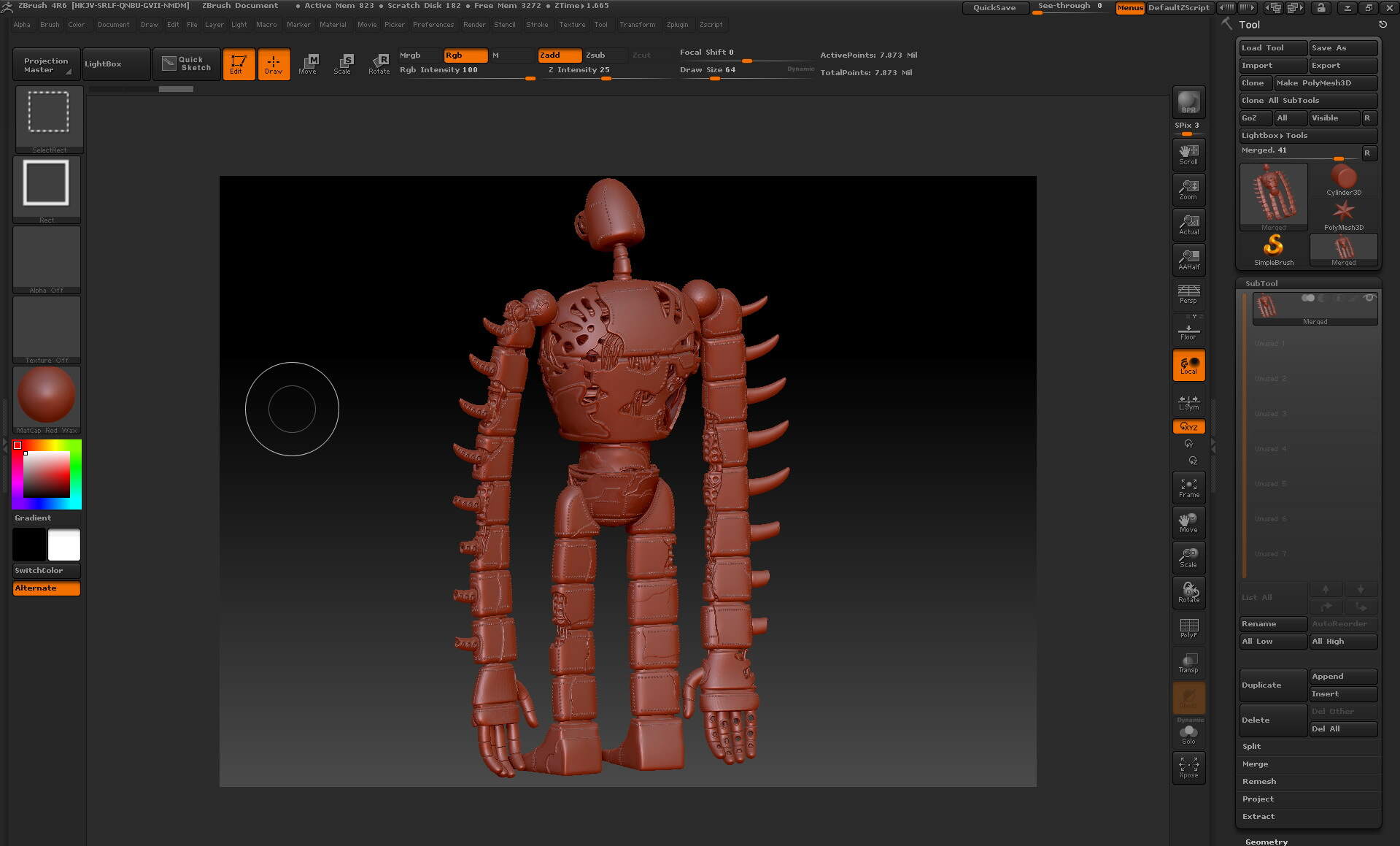Expand the Split subsection
The width and height of the screenshot is (1400, 846).
[1252, 746]
